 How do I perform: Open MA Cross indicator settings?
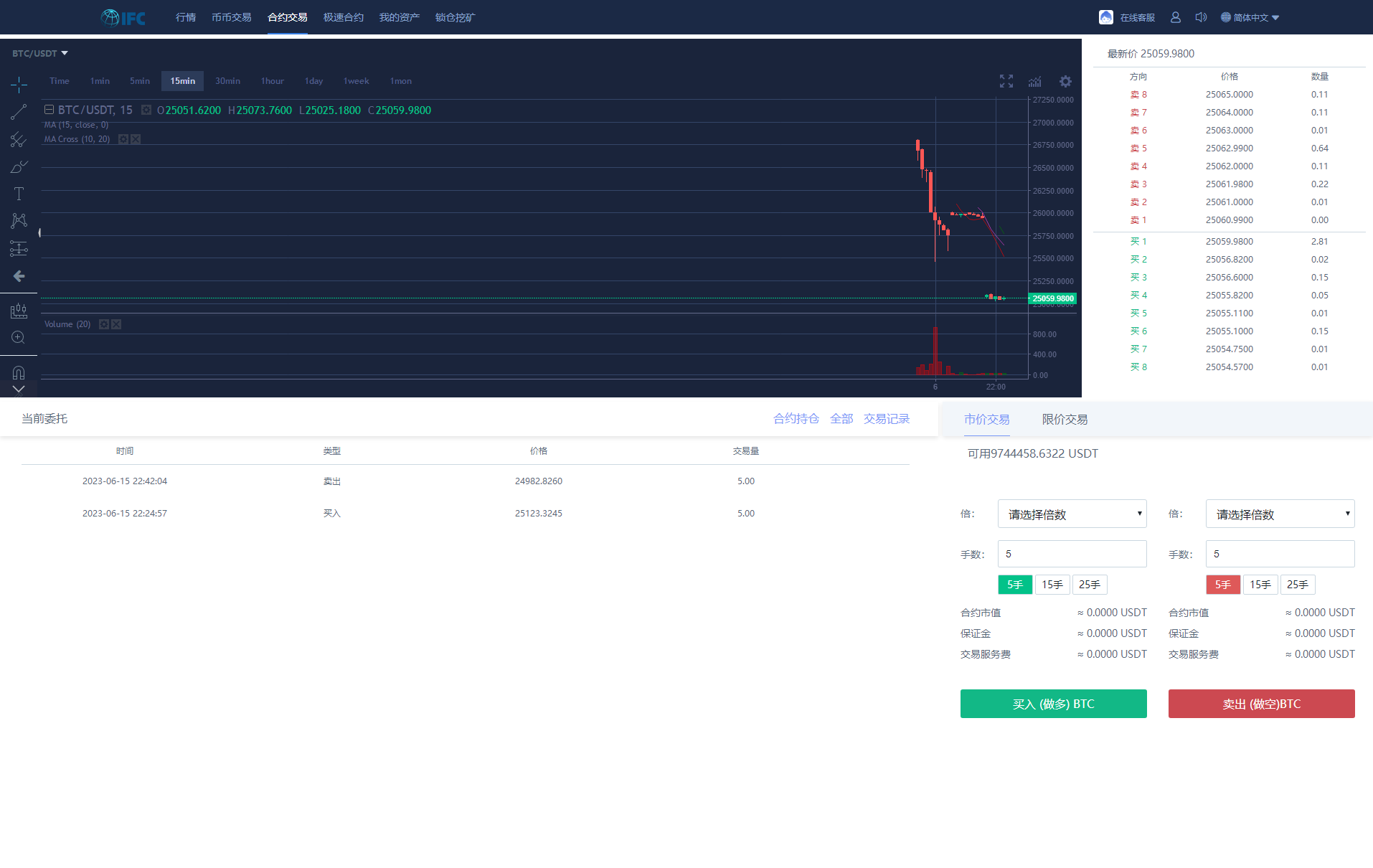[x=123, y=139]
